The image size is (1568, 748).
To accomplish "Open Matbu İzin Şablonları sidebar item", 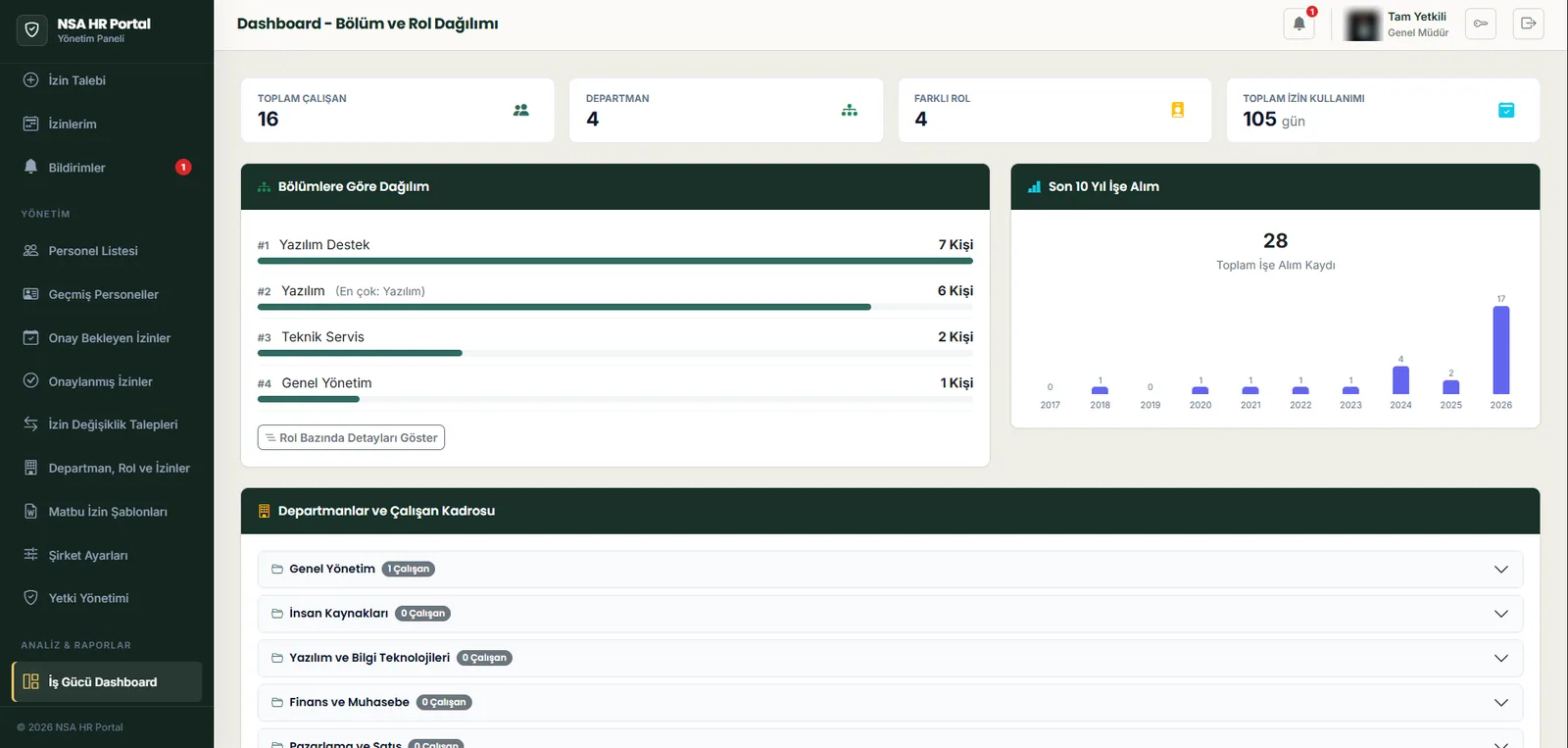I will [x=107, y=512].
